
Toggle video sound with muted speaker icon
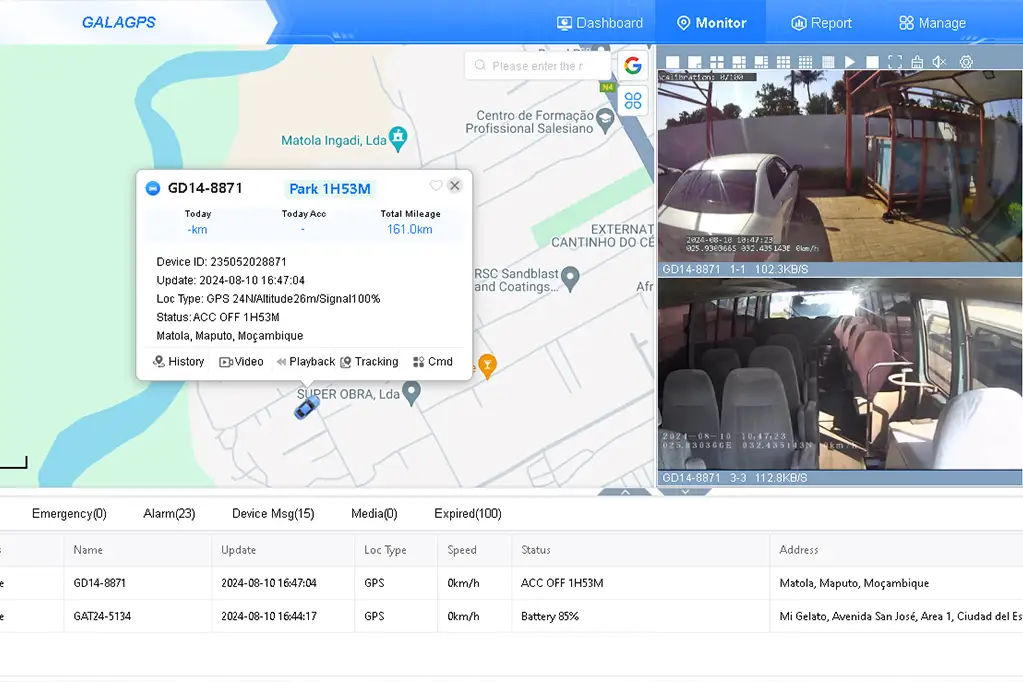[x=939, y=62]
